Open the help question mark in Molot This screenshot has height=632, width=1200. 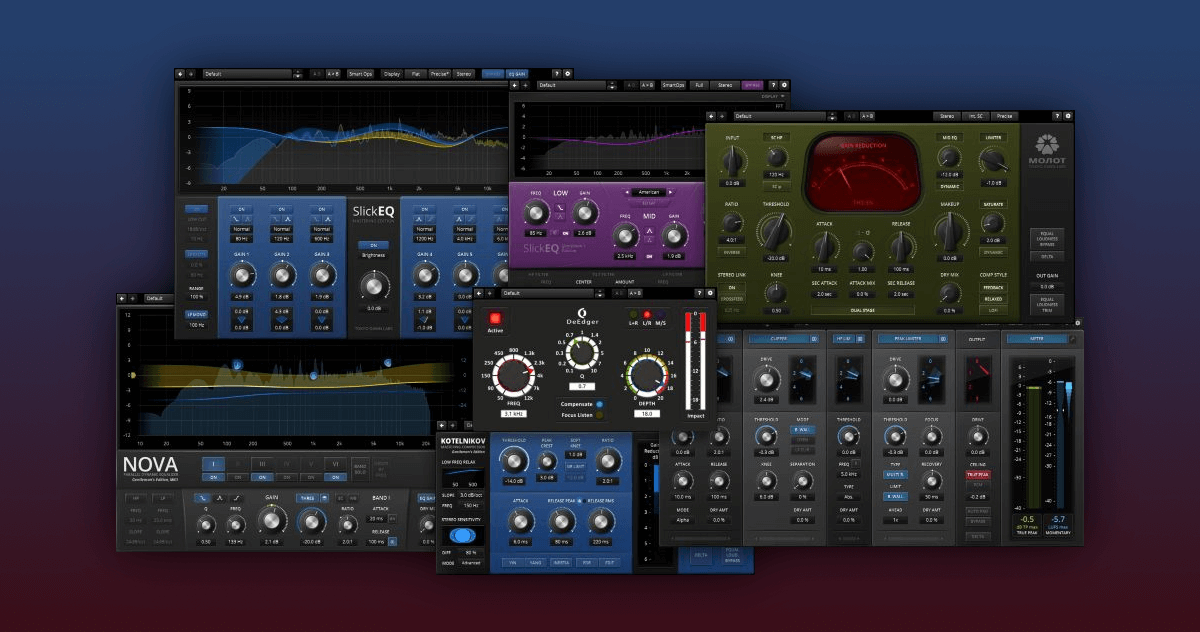pos(1055,116)
